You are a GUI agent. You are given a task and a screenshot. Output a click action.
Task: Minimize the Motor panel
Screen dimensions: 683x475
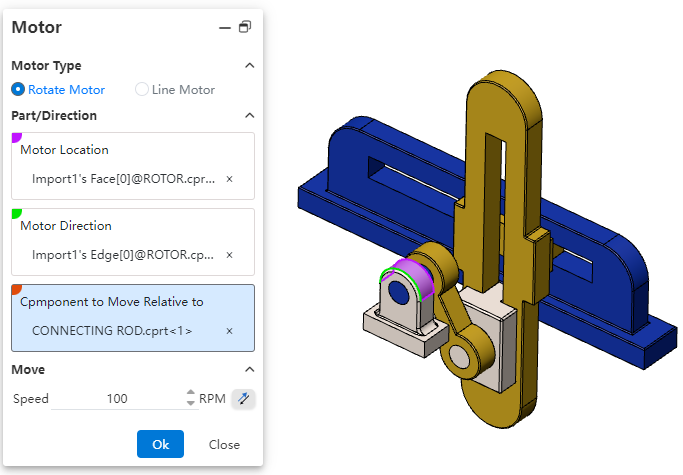(x=225, y=28)
